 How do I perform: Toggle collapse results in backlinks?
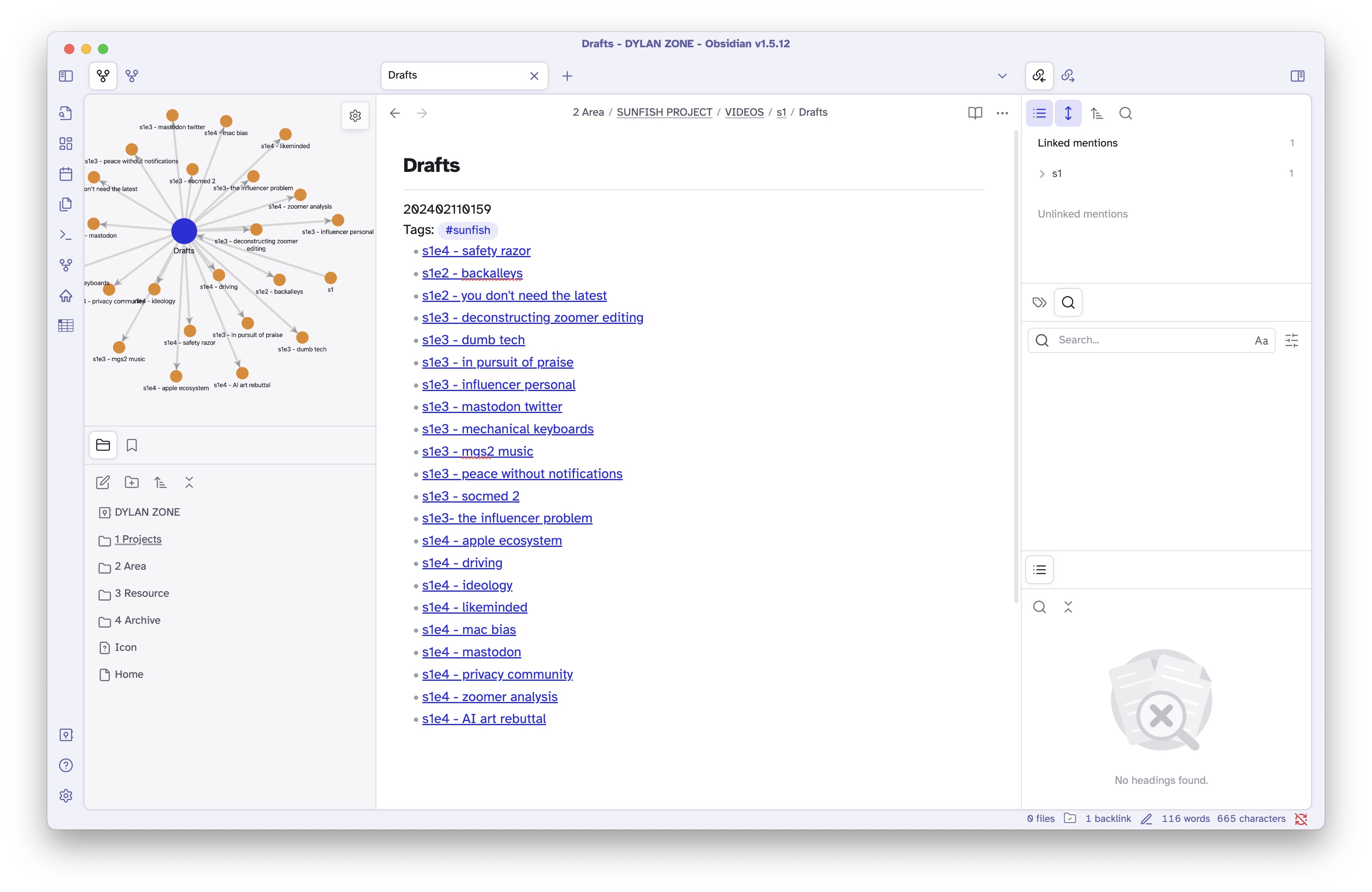(1039, 113)
